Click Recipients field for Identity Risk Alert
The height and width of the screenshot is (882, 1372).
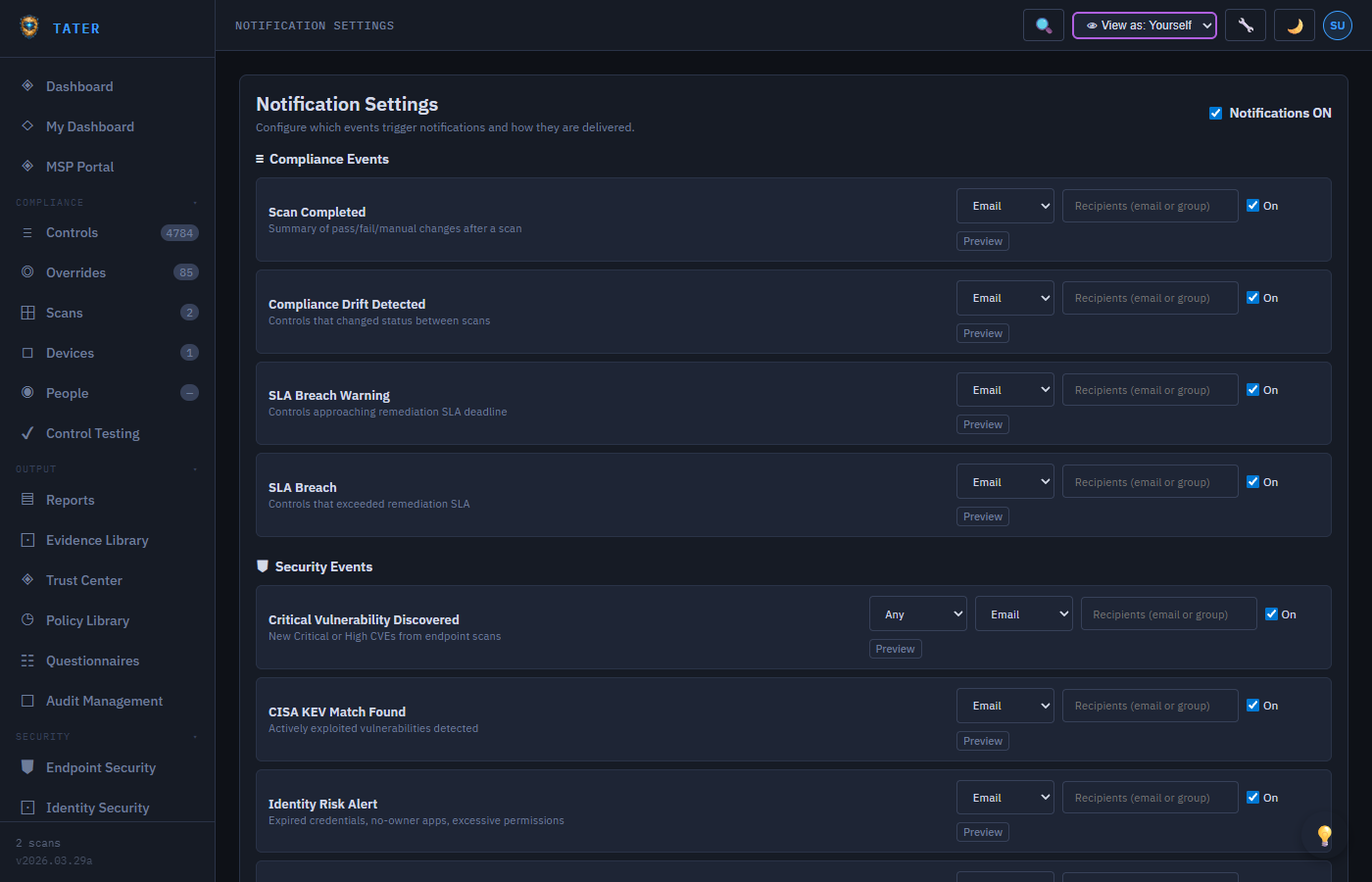[x=1151, y=798]
